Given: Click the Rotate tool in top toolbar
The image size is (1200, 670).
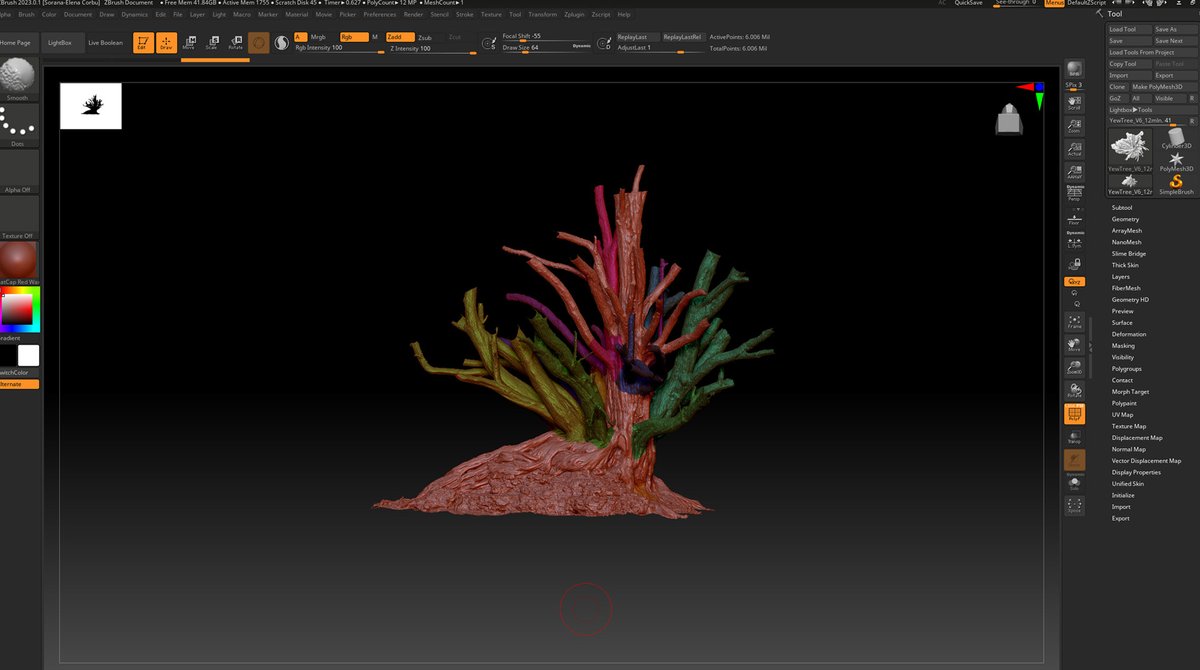Looking at the screenshot, I should pos(235,43).
